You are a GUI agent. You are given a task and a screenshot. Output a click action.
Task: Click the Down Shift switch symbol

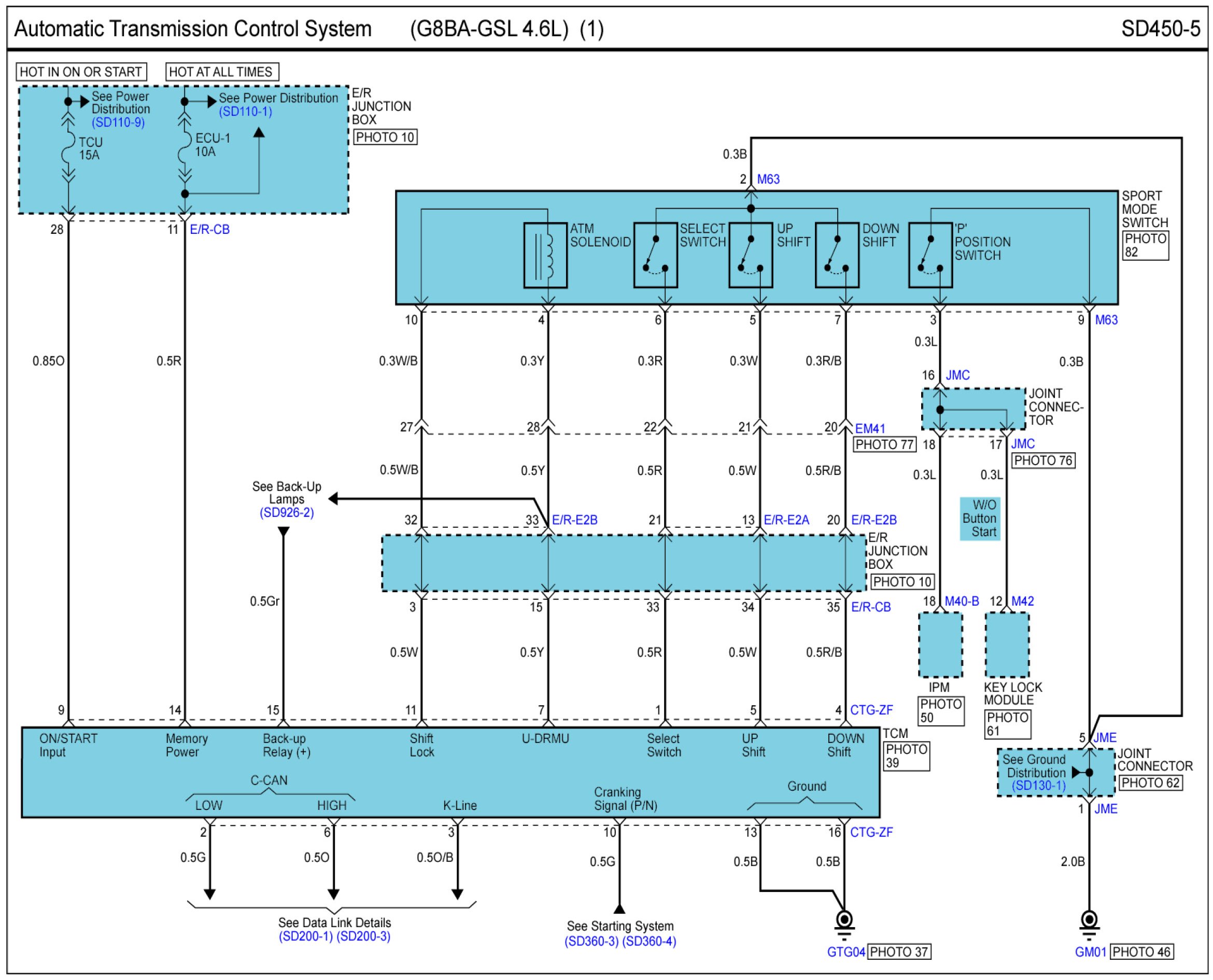pyautogui.click(x=837, y=255)
